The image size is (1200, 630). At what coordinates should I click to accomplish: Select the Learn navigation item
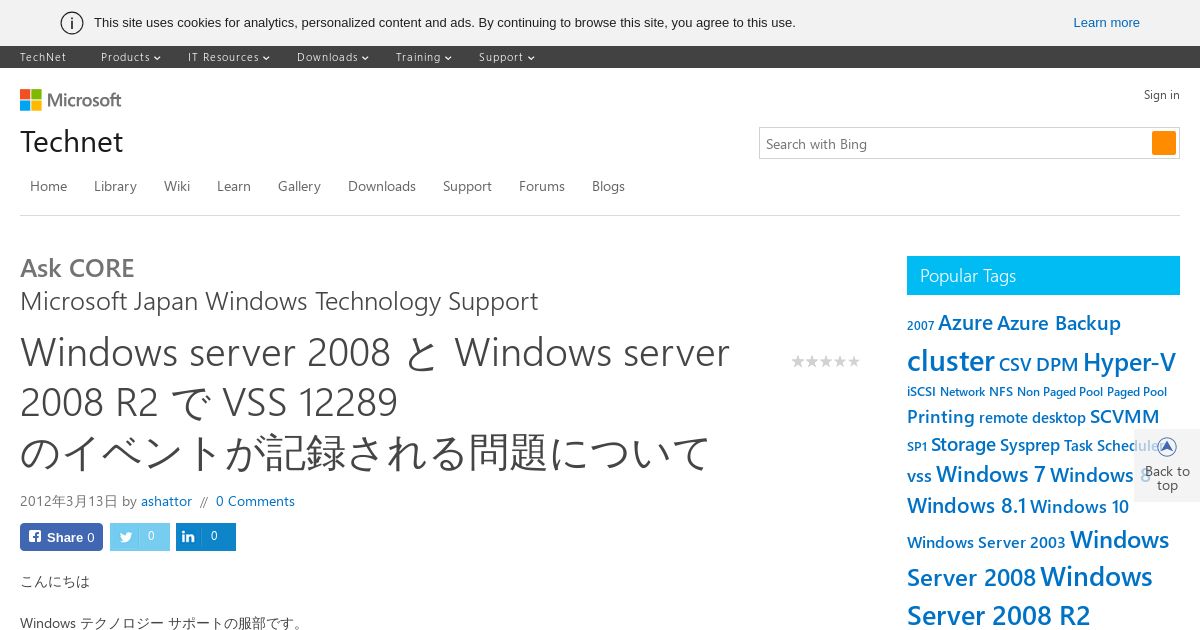pyautogui.click(x=234, y=186)
